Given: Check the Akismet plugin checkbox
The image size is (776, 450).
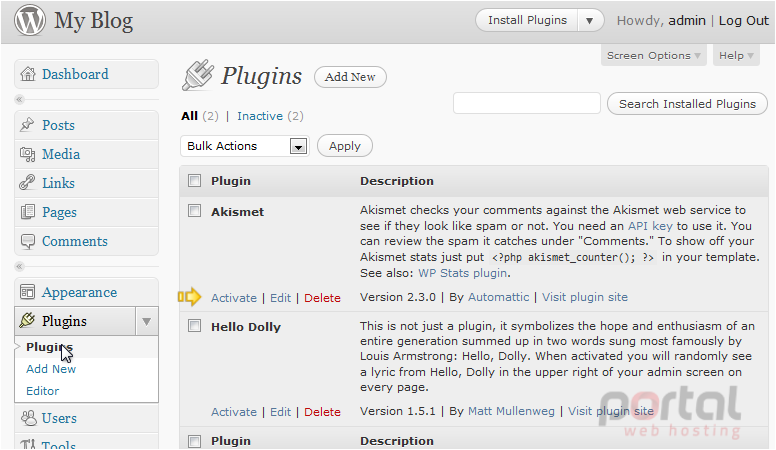Looking at the screenshot, I should [x=194, y=211].
